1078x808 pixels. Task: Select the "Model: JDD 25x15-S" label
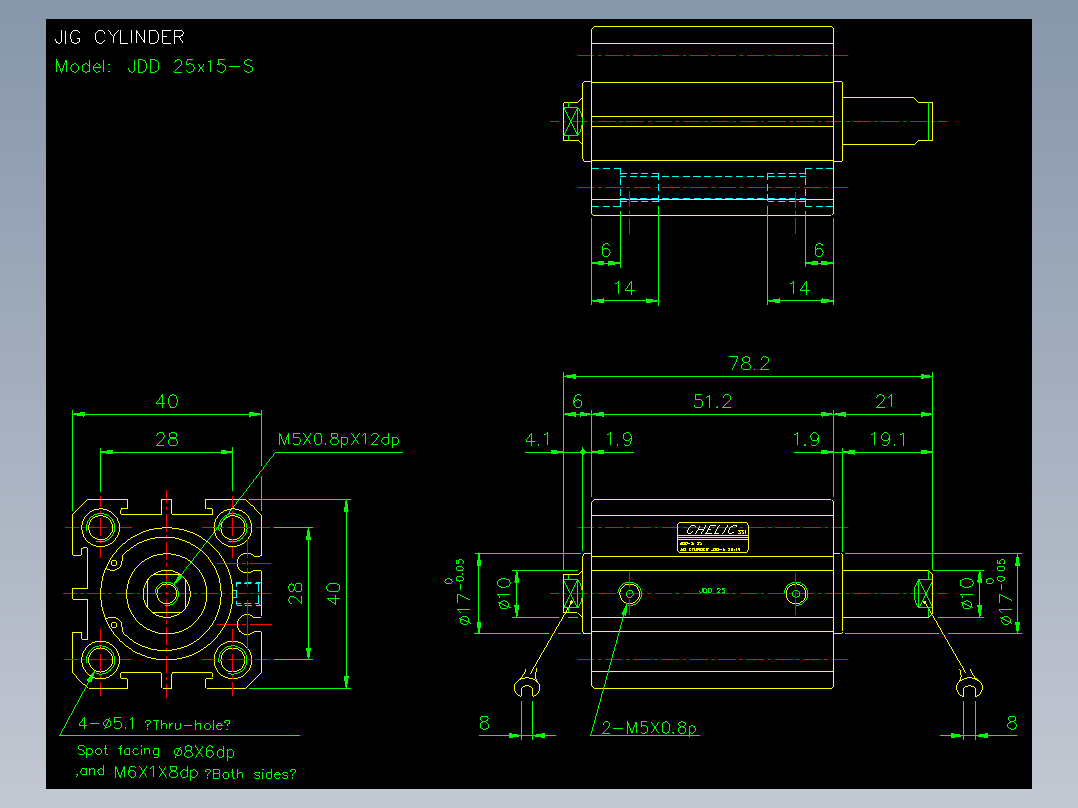point(154,67)
